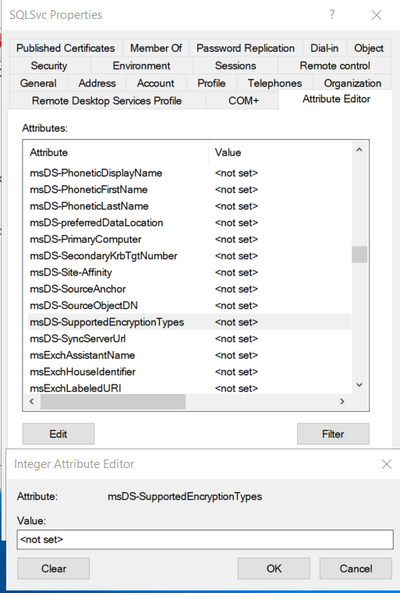
Task: Select the msDS-PrimaryComputer attribute row
Action: point(189,239)
